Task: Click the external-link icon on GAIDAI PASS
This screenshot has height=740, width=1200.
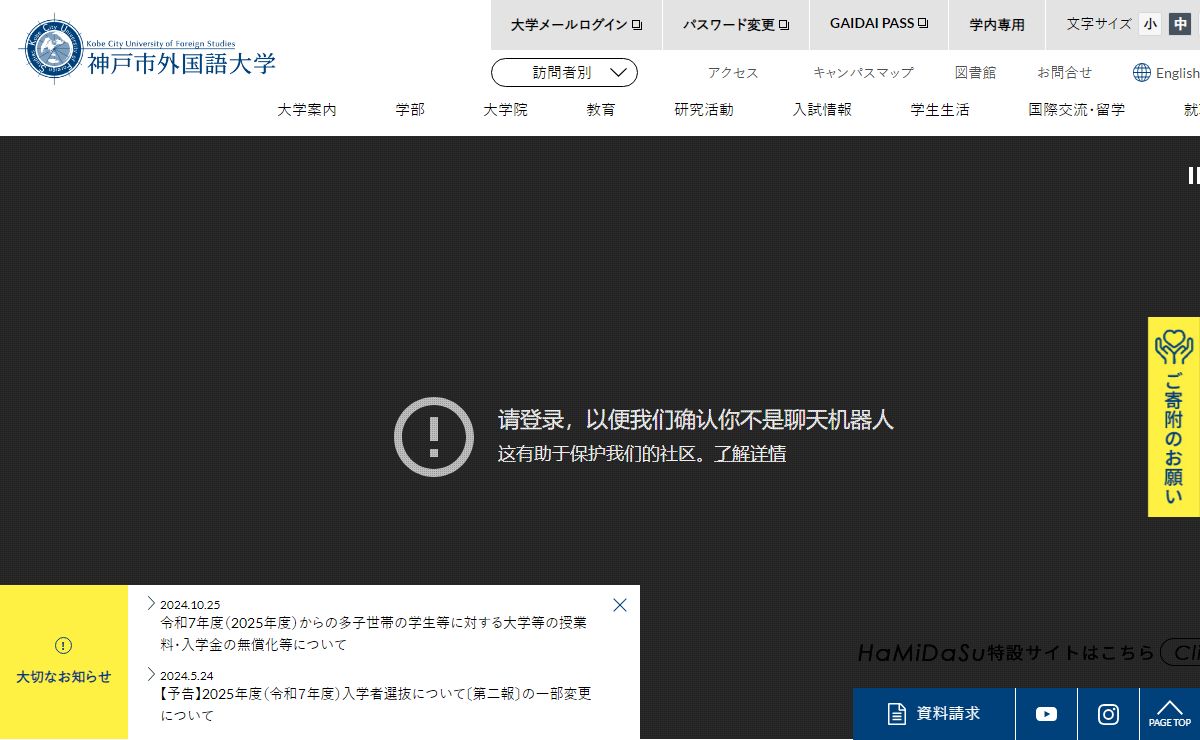Action: click(x=923, y=24)
